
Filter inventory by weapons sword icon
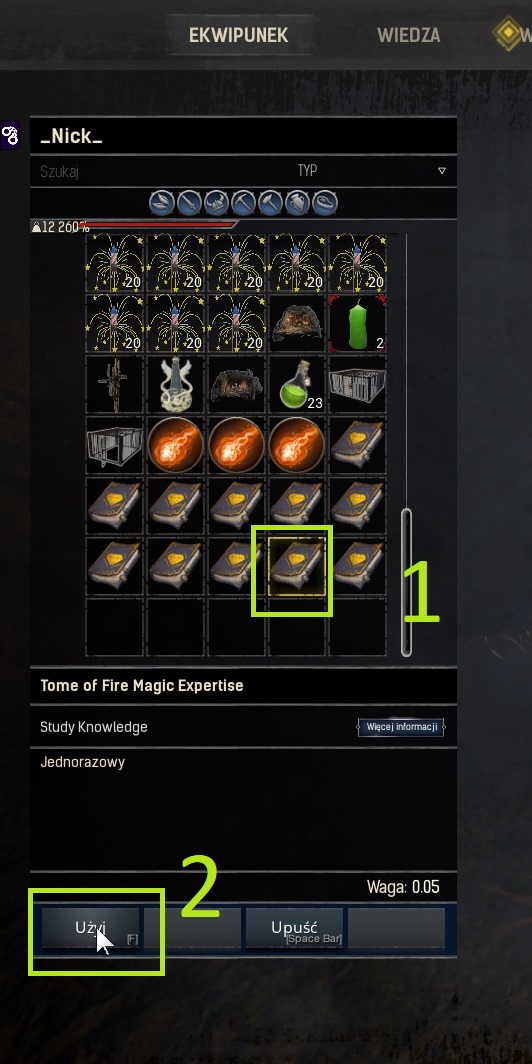pos(189,202)
